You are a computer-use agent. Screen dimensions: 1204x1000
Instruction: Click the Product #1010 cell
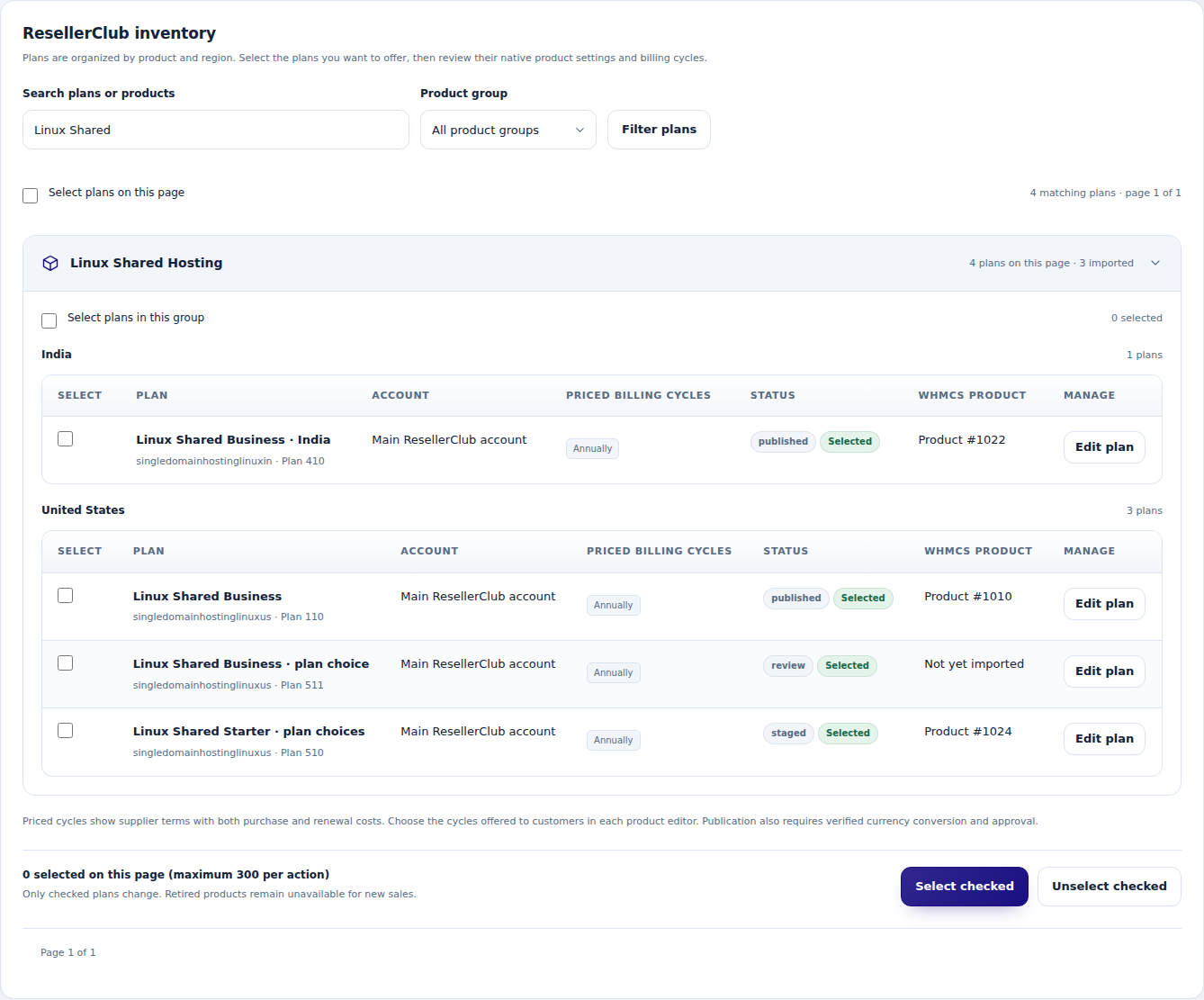968,597
